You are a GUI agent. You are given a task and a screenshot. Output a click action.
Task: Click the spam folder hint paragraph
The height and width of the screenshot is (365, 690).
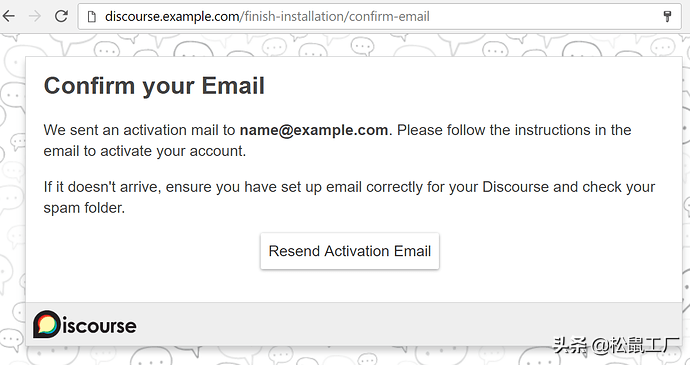click(x=349, y=197)
